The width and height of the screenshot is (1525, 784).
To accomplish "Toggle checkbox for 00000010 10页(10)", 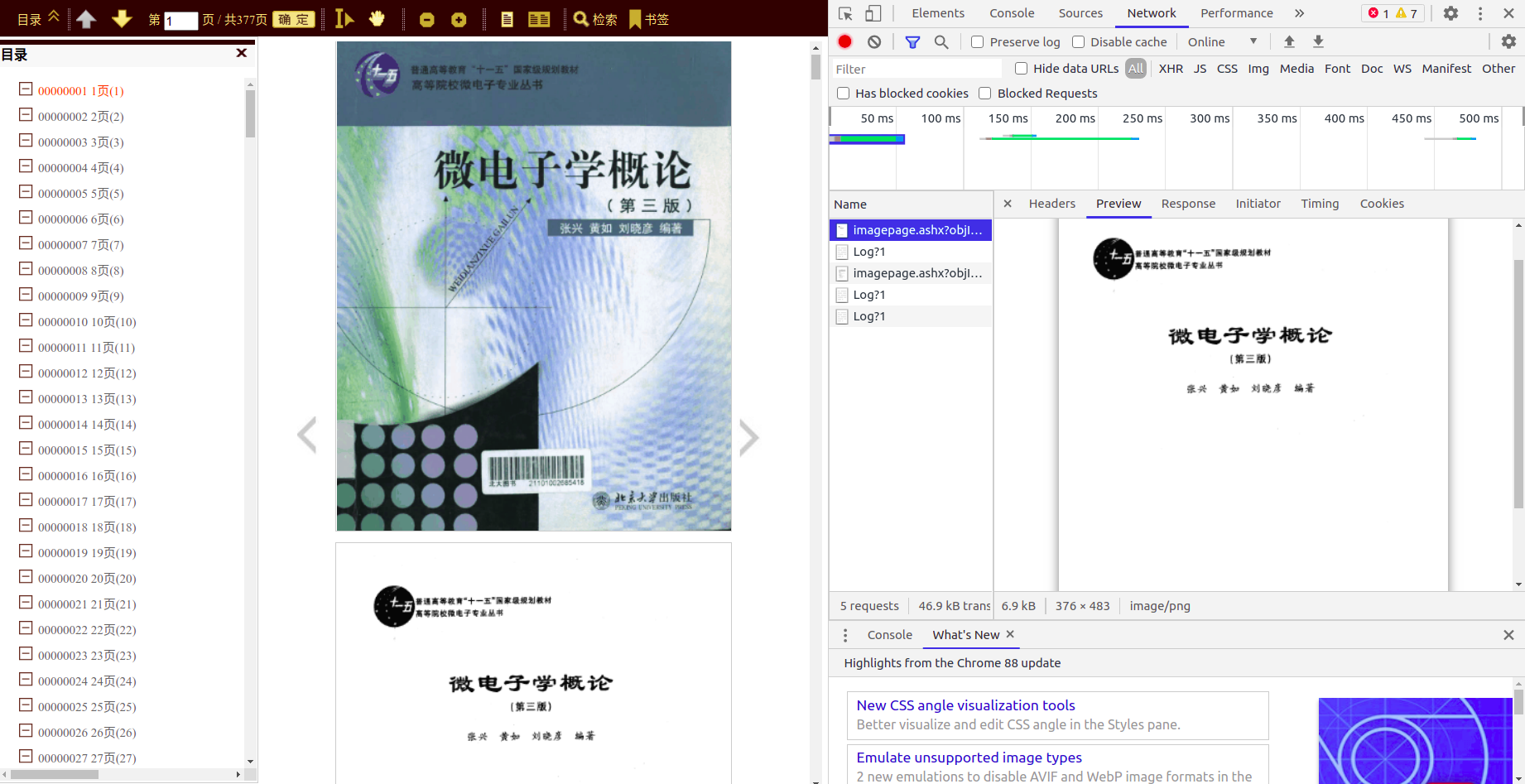I will pos(26,320).
